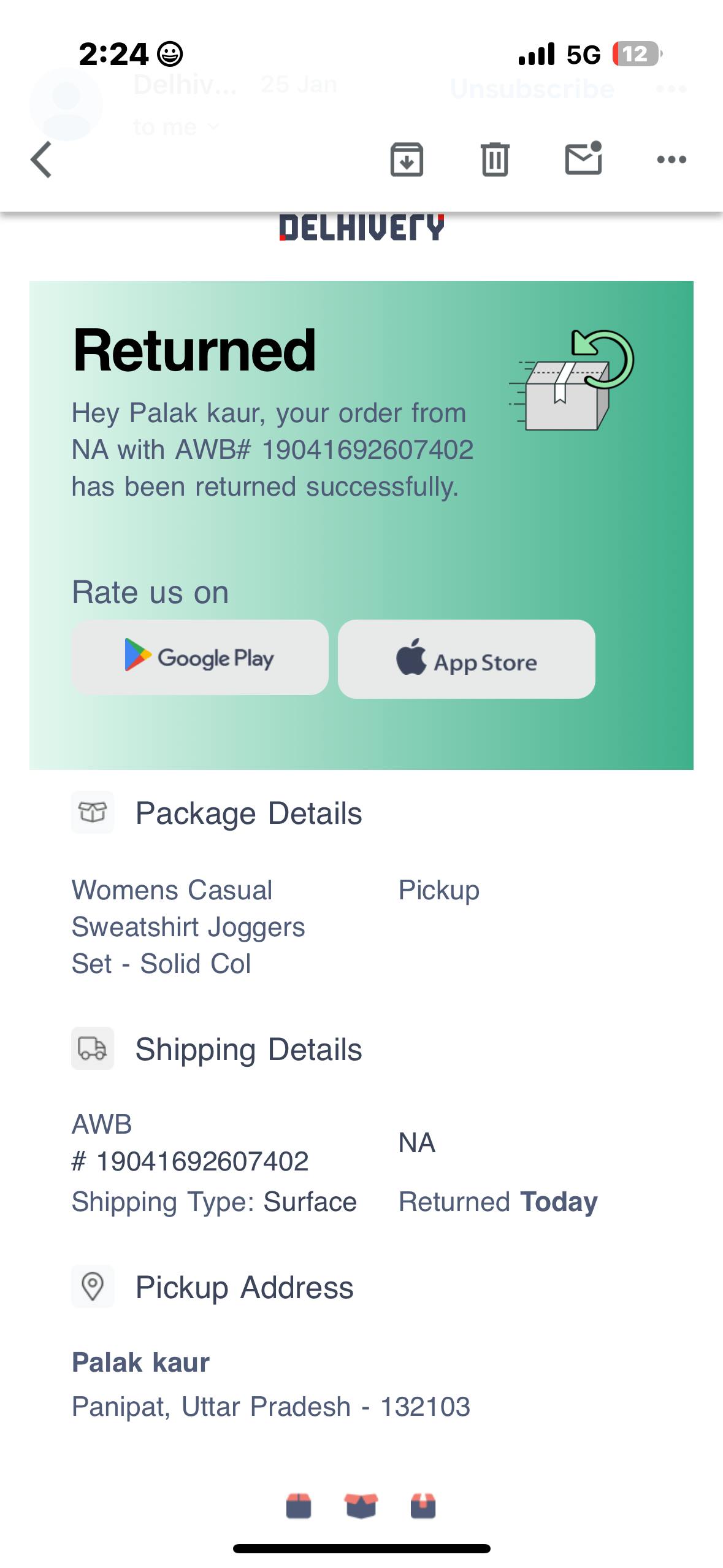Image resolution: width=723 pixels, height=1568 pixels.
Task: Tap the open box icon at bottom
Action: click(361, 1505)
